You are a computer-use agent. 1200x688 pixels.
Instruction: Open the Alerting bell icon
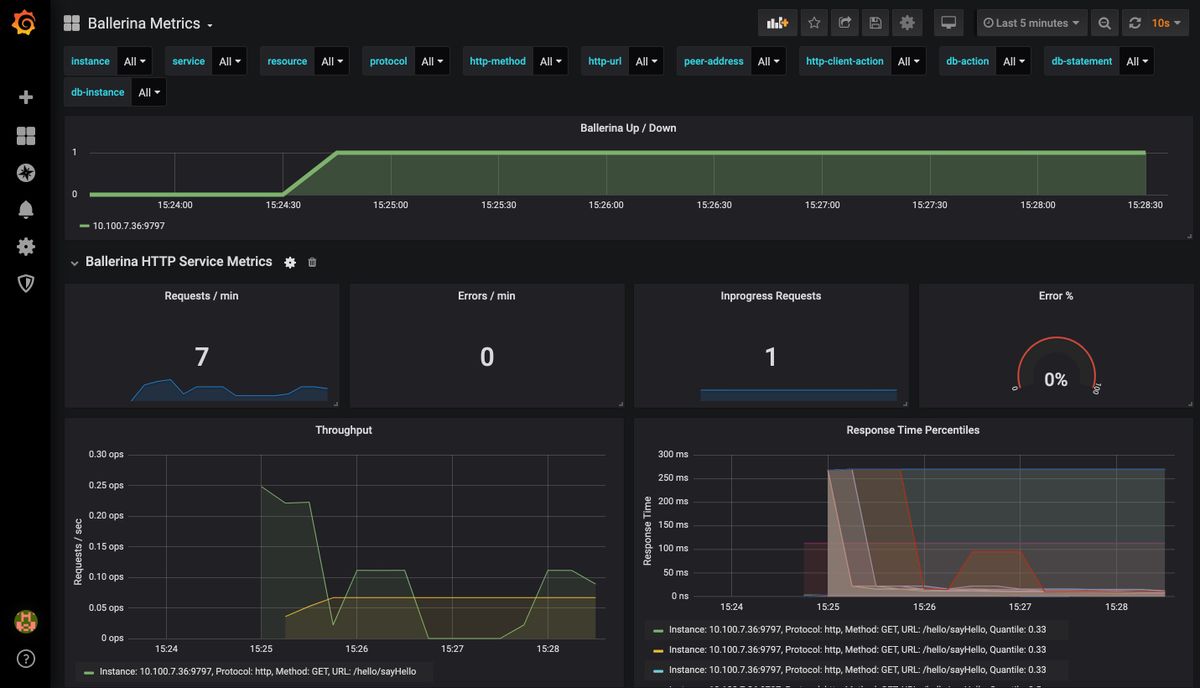pos(26,209)
